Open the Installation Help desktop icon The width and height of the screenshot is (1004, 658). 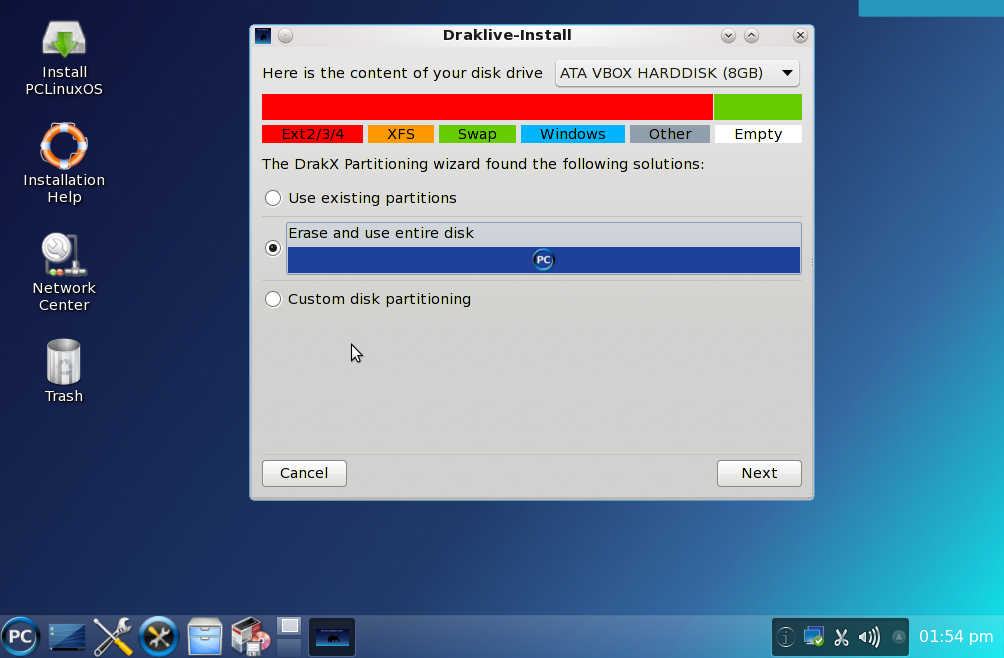(x=64, y=163)
